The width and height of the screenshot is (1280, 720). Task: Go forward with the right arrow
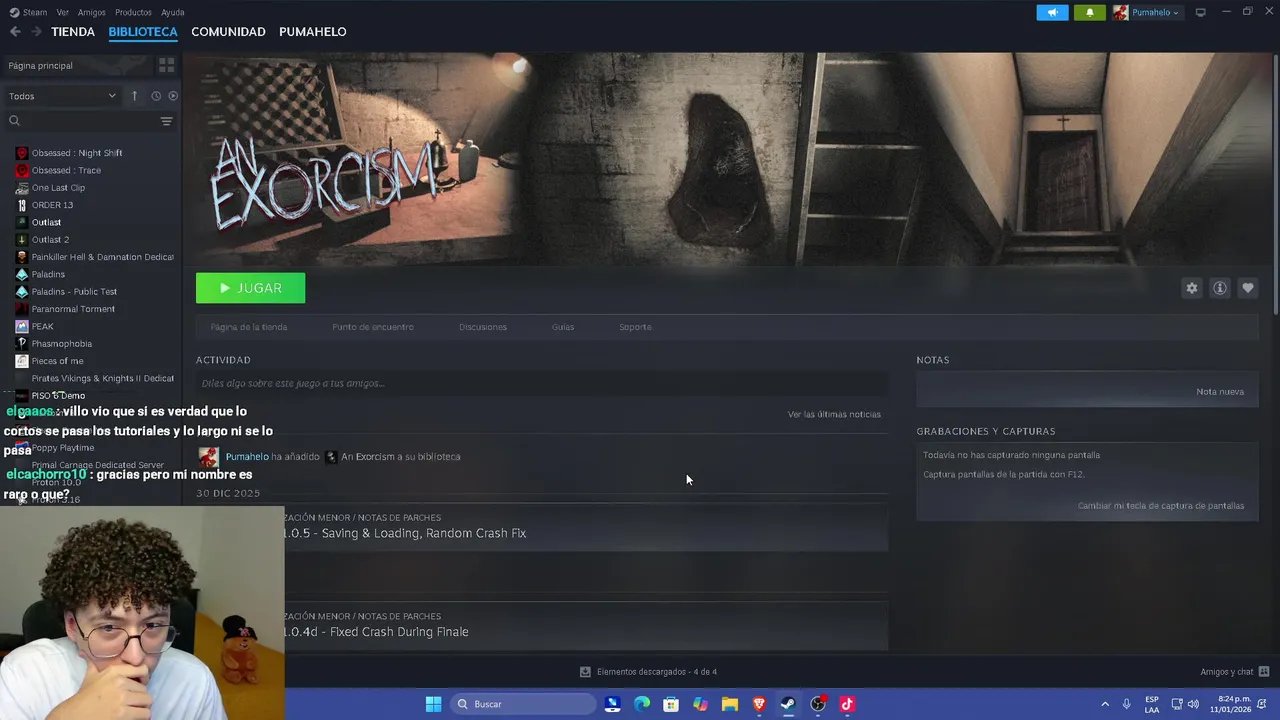(36, 32)
